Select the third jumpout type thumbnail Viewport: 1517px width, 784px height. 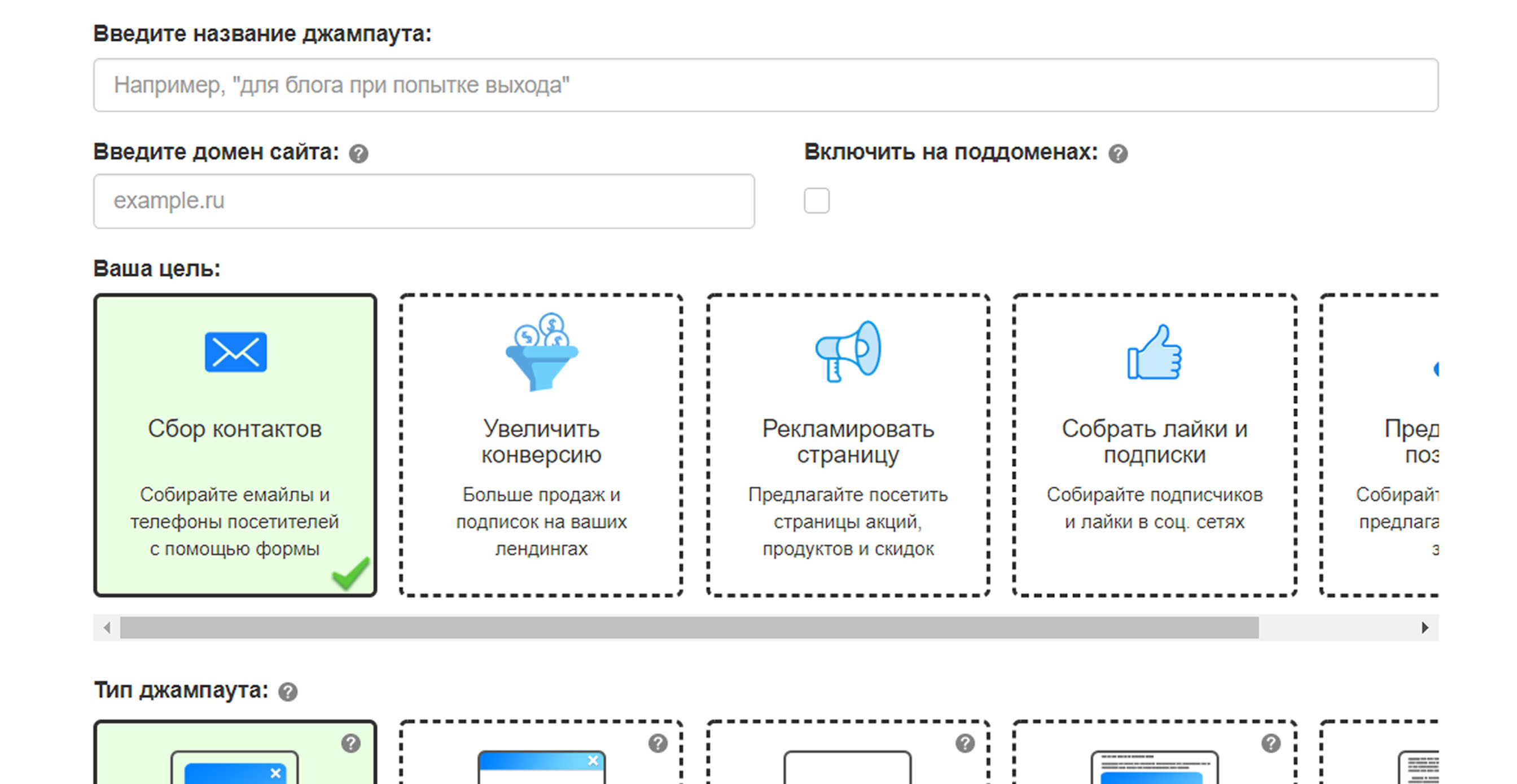(x=848, y=767)
